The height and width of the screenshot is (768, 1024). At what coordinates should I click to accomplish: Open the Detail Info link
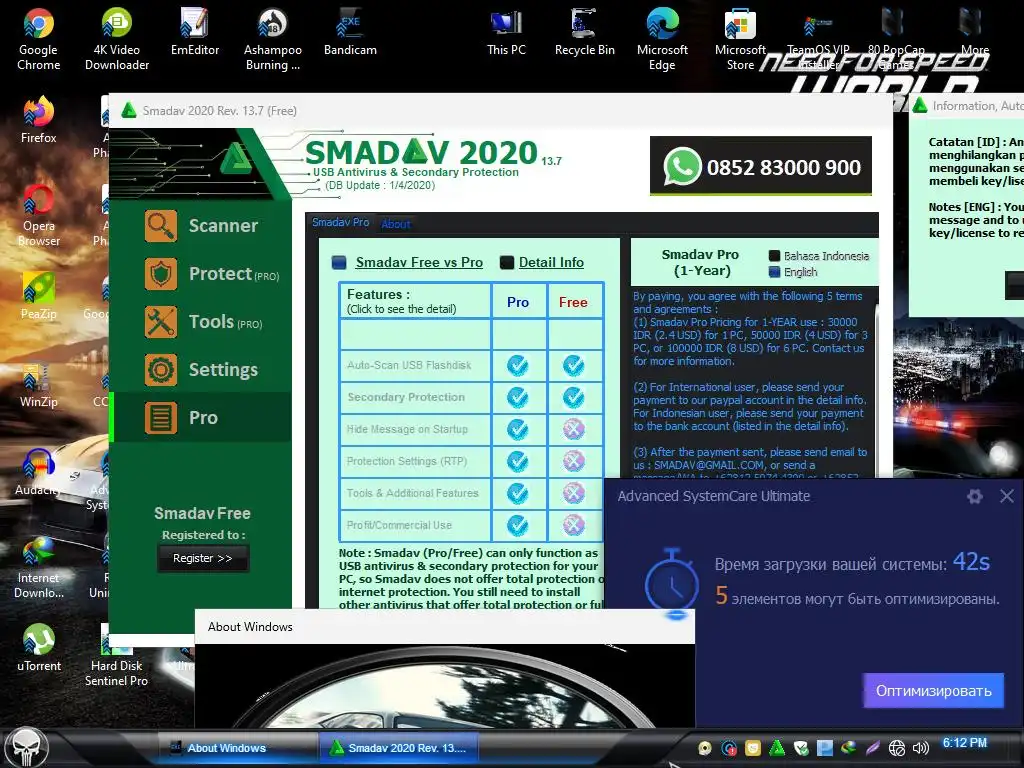click(551, 263)
